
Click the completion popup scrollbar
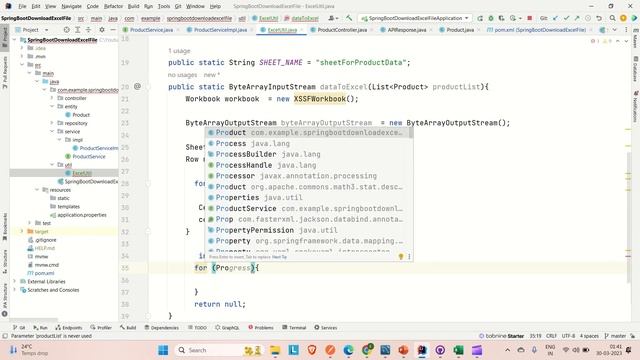411,133
